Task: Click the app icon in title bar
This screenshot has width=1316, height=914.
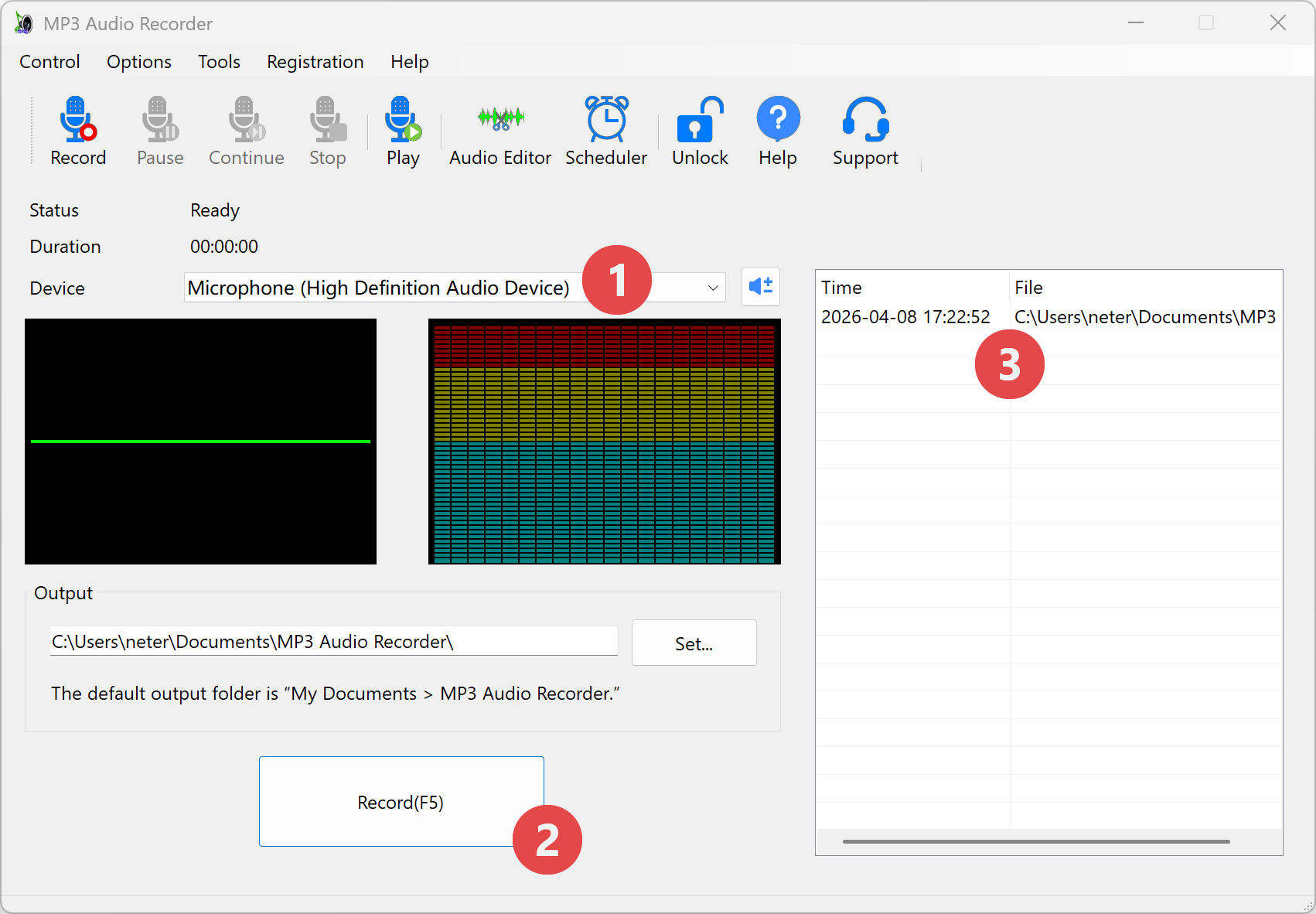Action: (23, 23)
